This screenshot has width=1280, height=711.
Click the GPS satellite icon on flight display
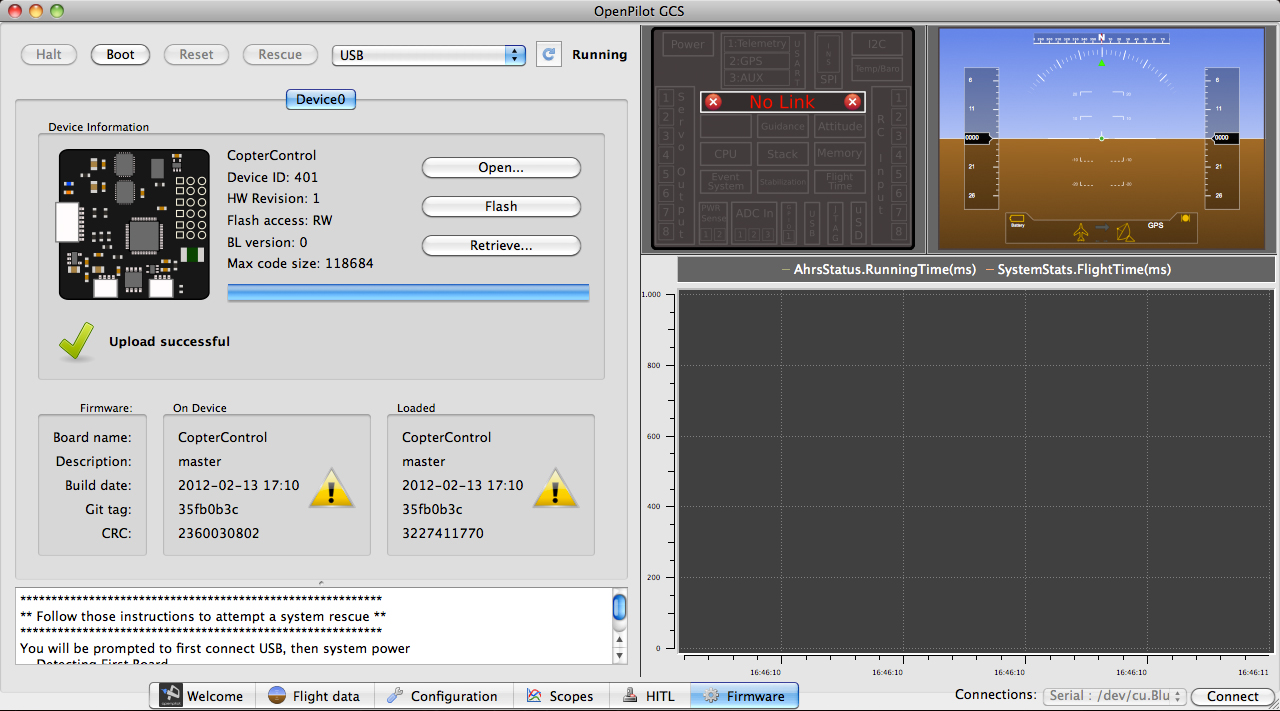pos(1185,218)
